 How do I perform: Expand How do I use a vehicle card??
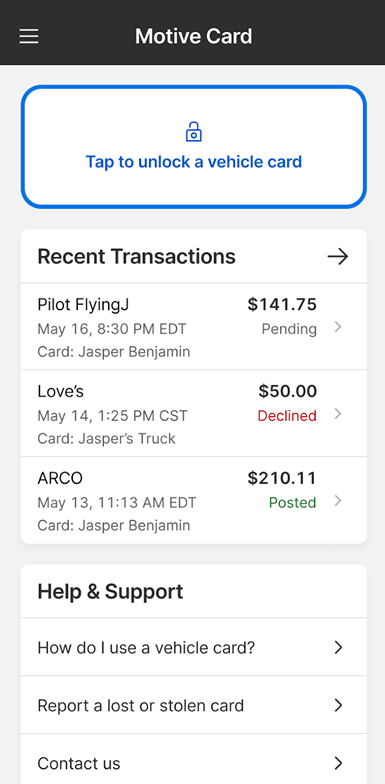coord(194,647)
